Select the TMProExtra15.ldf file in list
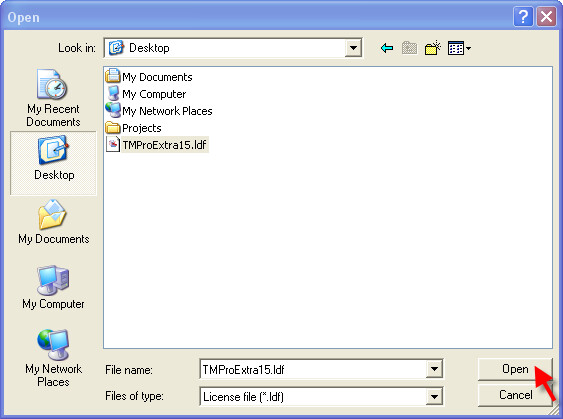This screenshot has width=563, height=419. [157, 145]
